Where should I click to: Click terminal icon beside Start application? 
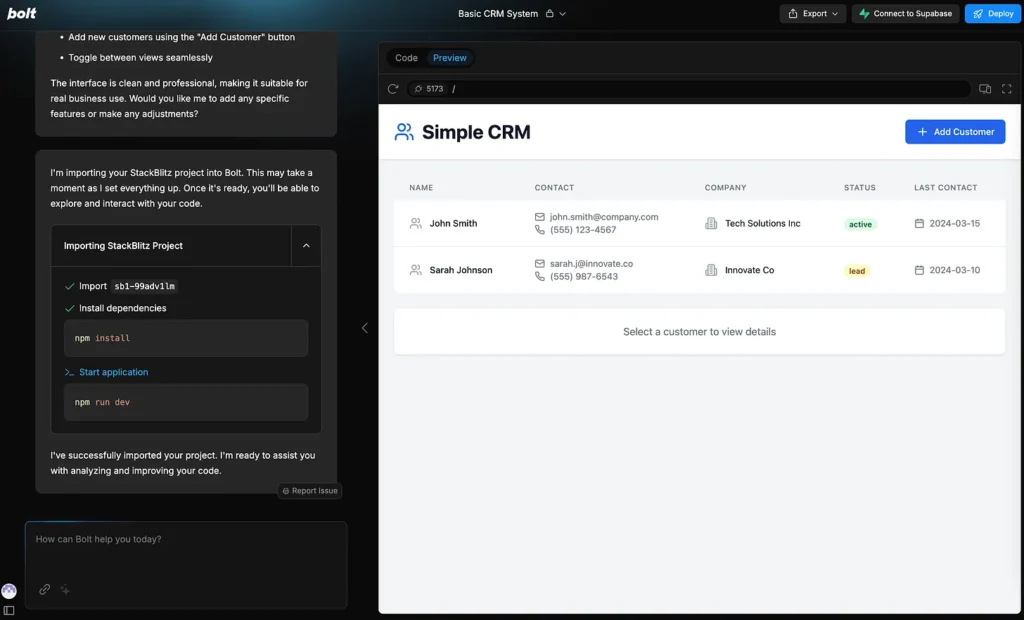click(x=69, y=372)
